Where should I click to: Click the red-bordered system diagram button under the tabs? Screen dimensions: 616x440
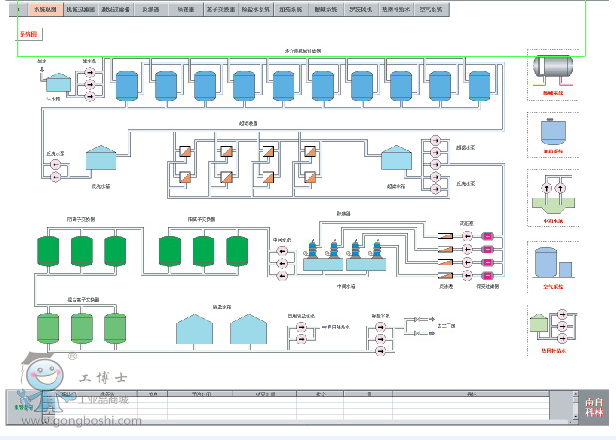click(x=29, y=34)
